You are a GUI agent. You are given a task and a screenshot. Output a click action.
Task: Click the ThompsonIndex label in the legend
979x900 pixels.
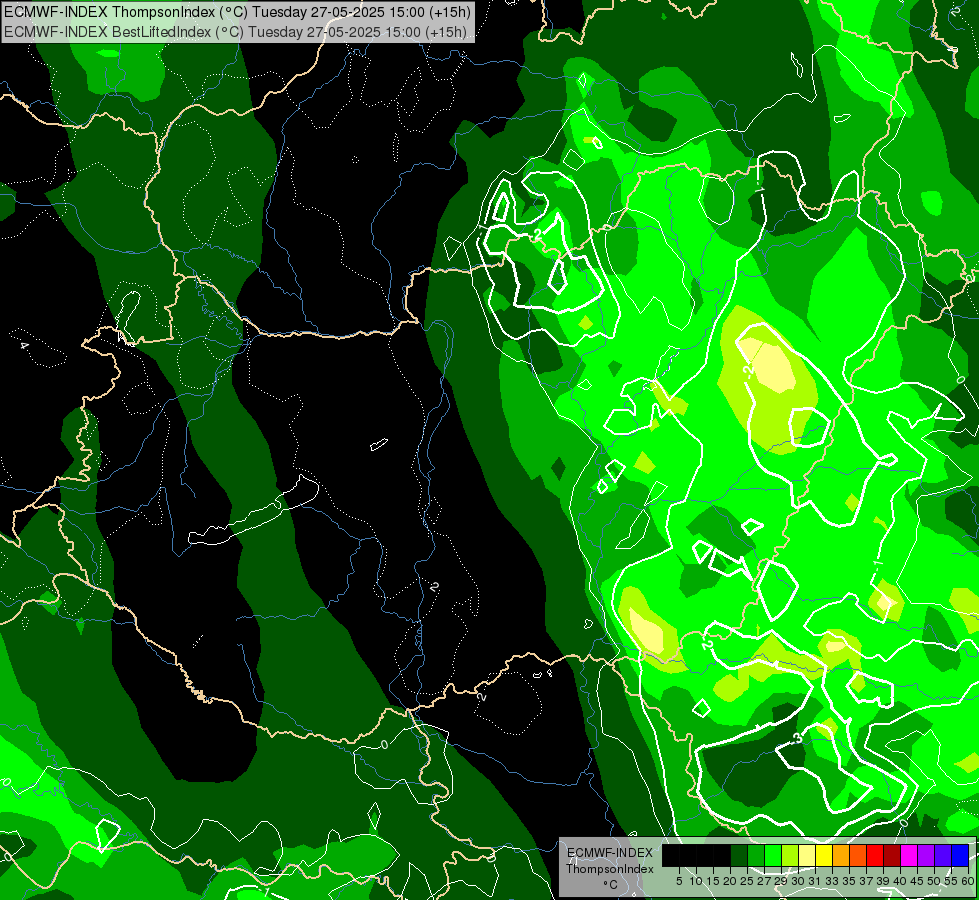click(609, 869)
